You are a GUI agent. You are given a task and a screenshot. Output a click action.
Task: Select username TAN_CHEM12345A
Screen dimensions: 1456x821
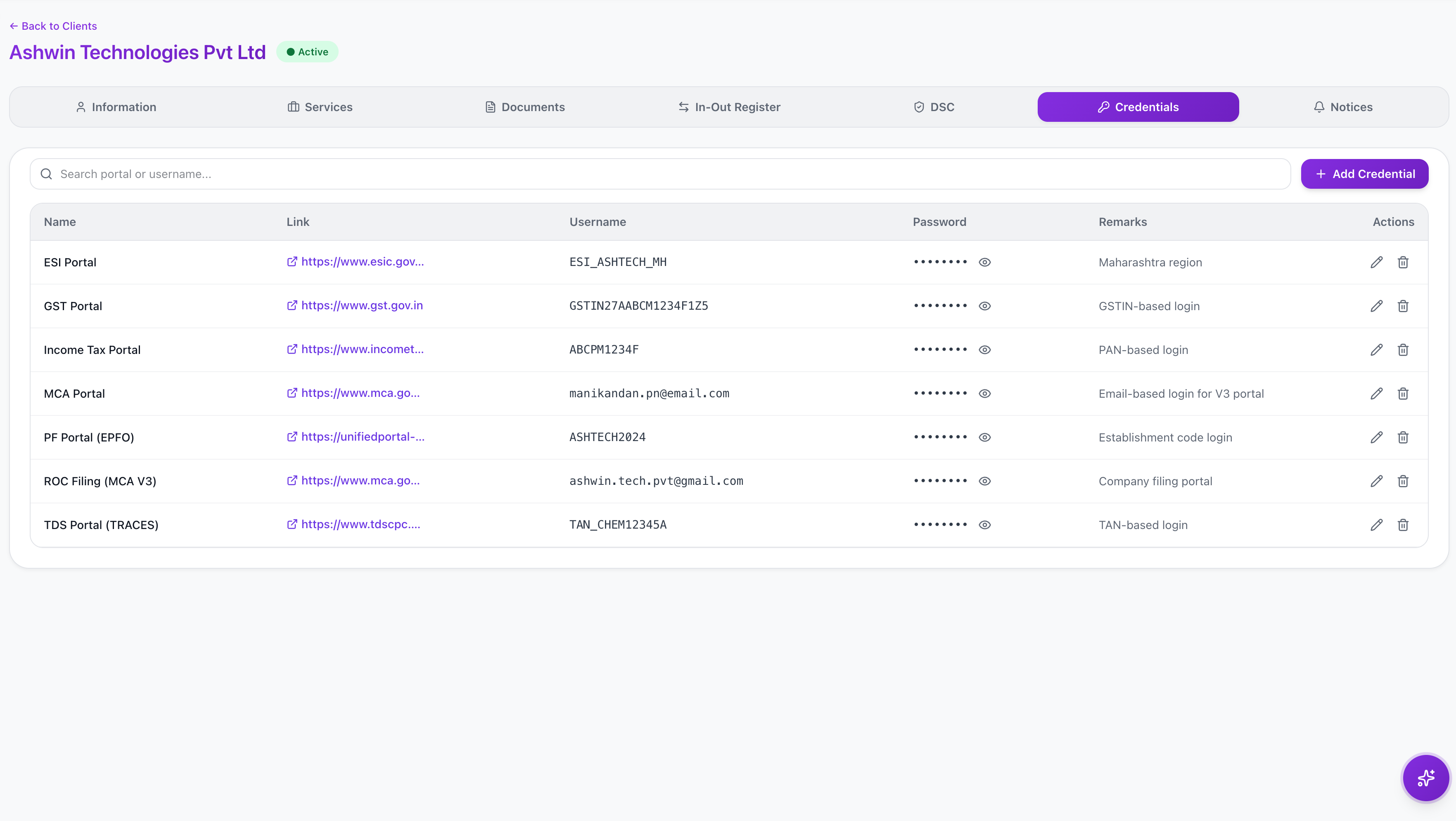(618, 525)
